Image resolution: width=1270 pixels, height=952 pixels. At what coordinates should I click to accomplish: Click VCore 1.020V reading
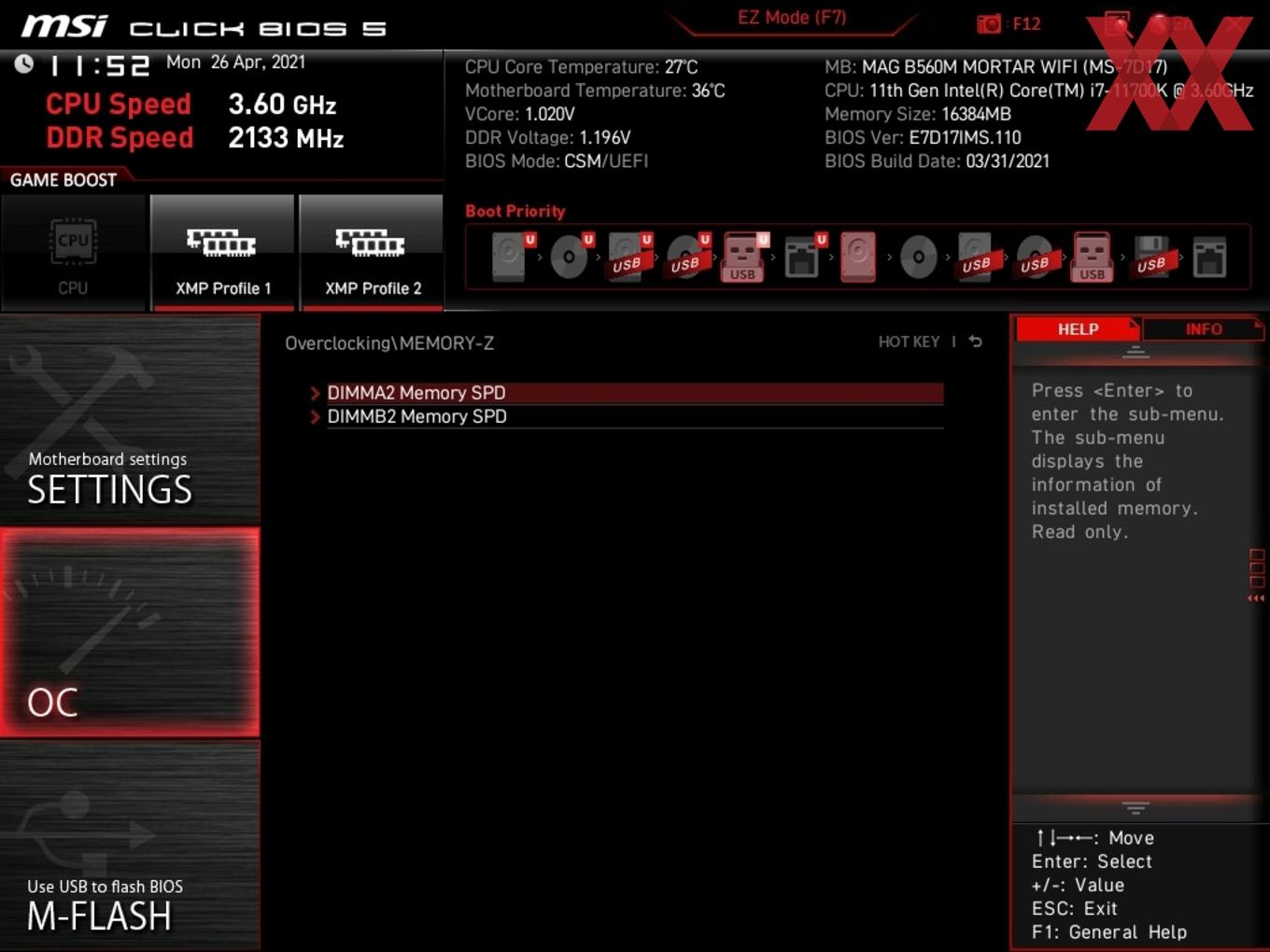pyautogui.click(x=520, y=114)
